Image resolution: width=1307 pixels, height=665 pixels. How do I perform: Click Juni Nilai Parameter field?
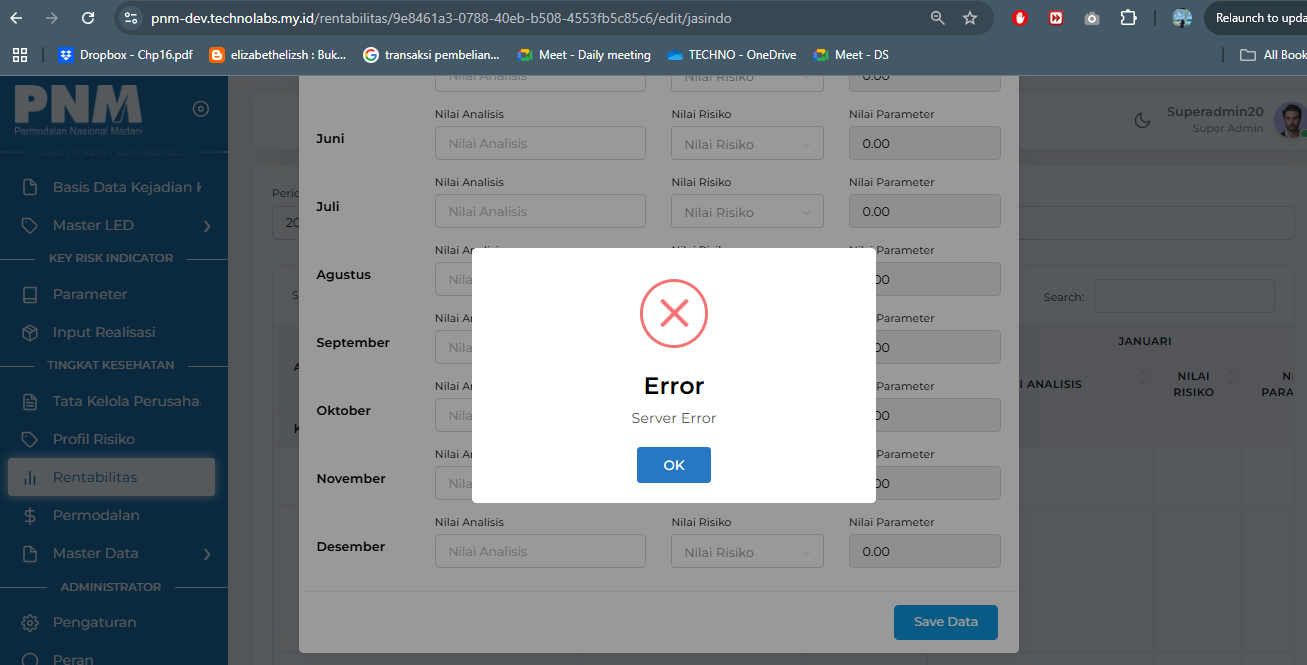pyautogui.click(x=925, y=143)
